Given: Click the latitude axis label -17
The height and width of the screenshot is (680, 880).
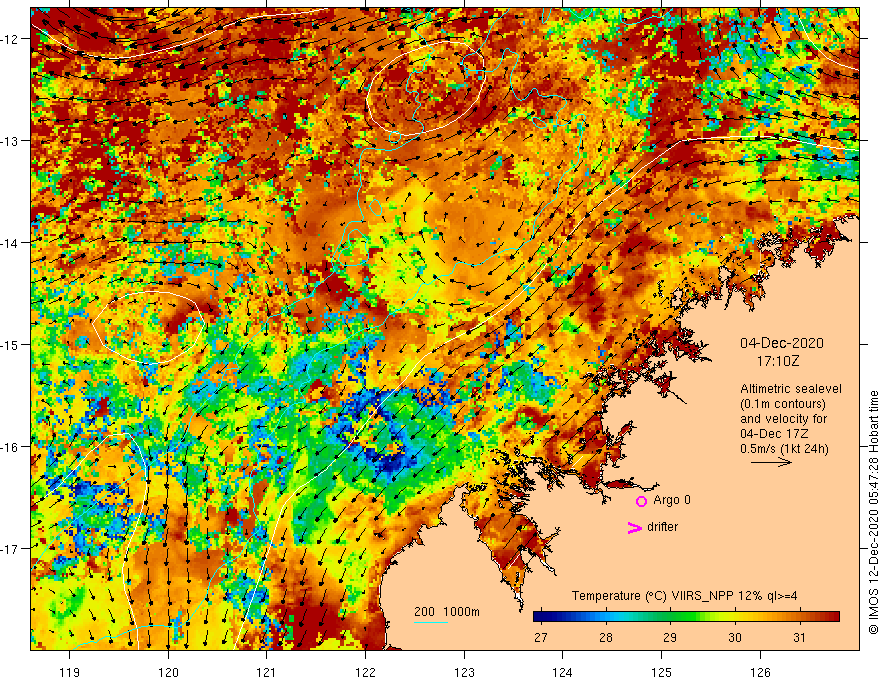Looking at the screenshot, I should pos(10,549).
